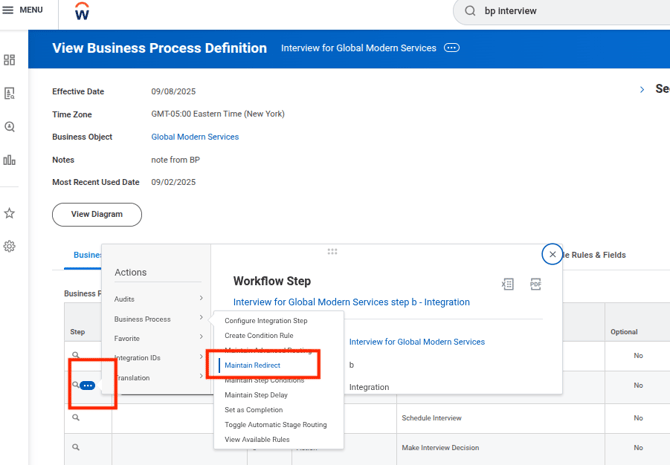The image size is (670, 465).
Task: Click the Audits submenu arrow
Action: (201, 298)
